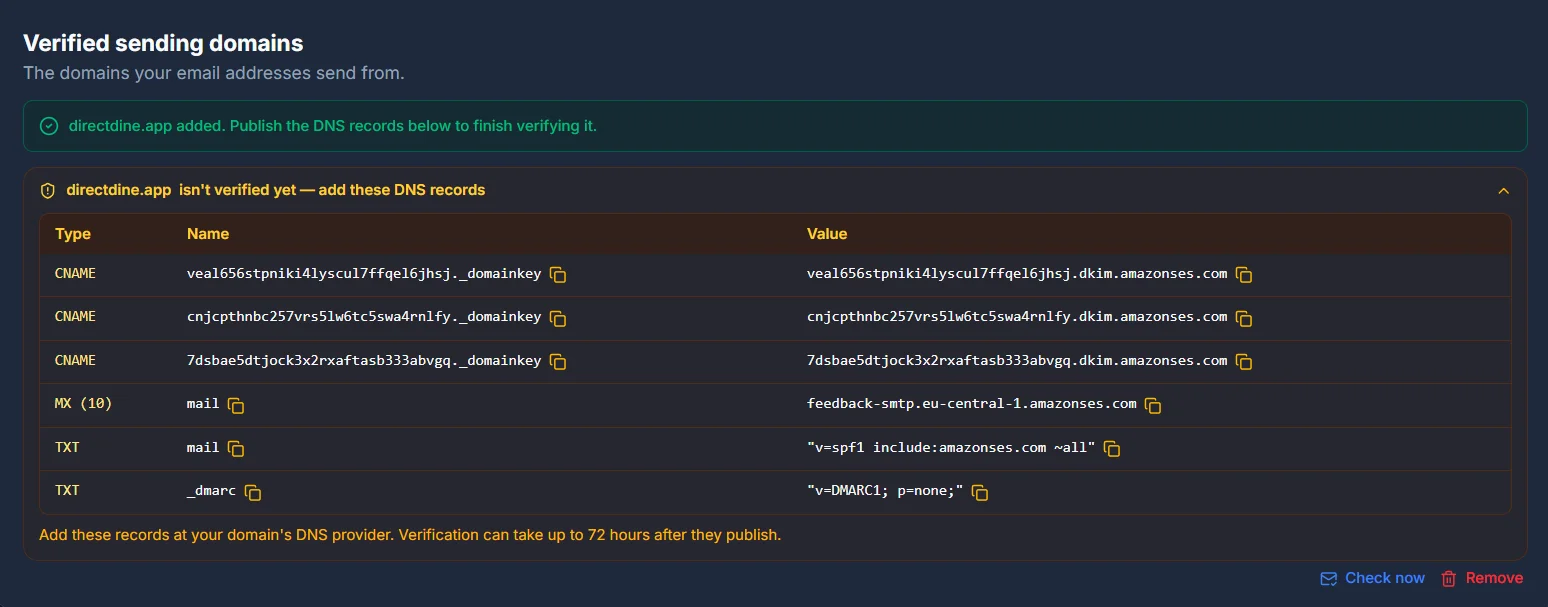Copy the feedback-smtp.eu-central-1.amazonses.com value

[1153, 405]
